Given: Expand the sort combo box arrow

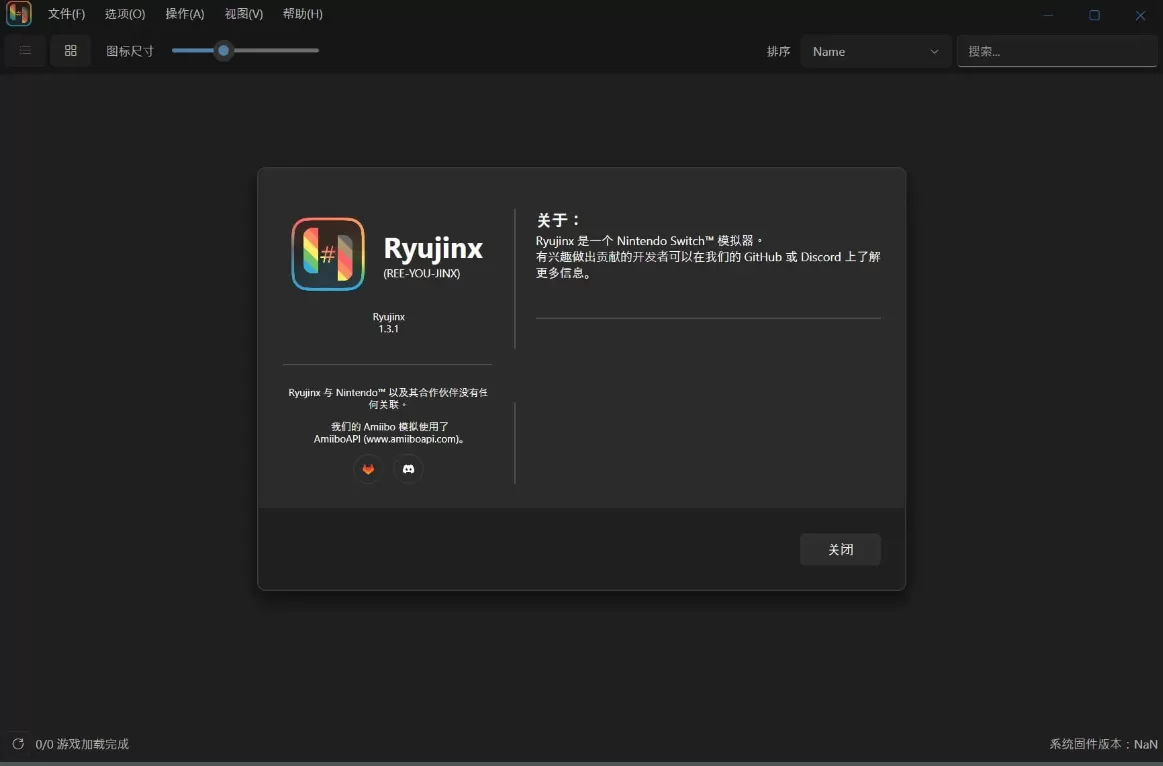Looking at the screenshot, I should (933, 51).
